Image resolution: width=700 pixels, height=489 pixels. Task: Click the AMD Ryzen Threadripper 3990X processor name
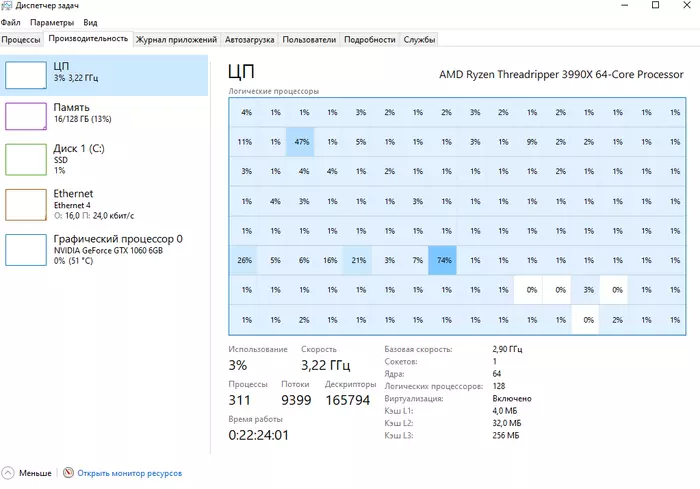point(561,74)
